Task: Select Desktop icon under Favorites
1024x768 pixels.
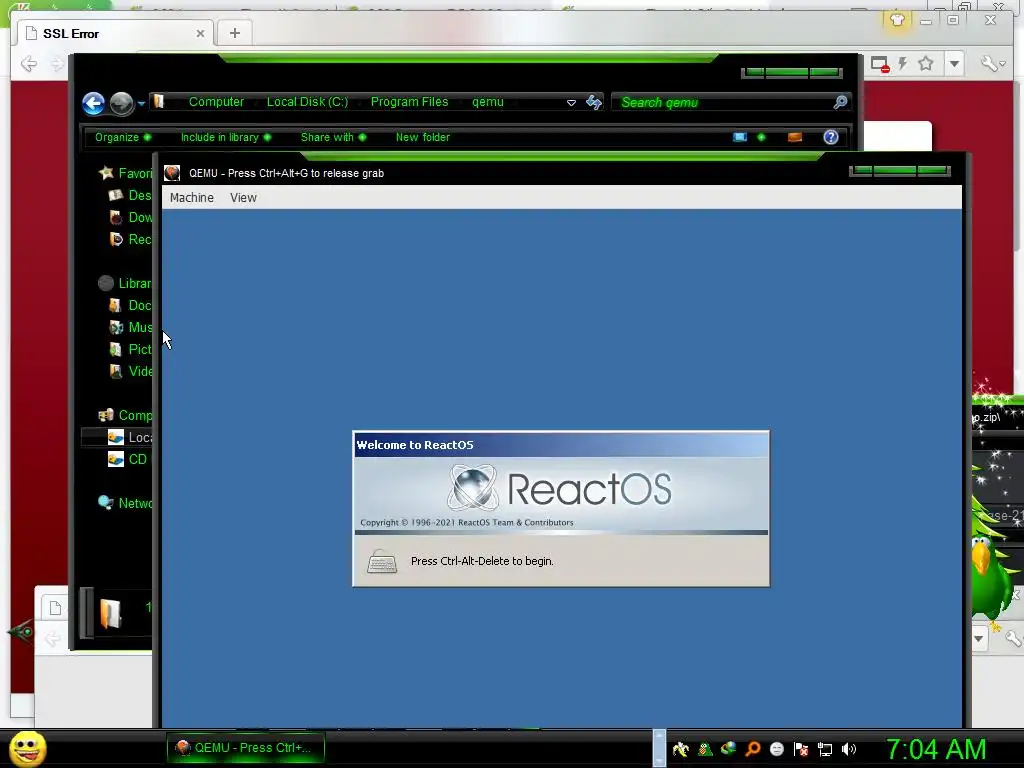Action: pos(116,195)
